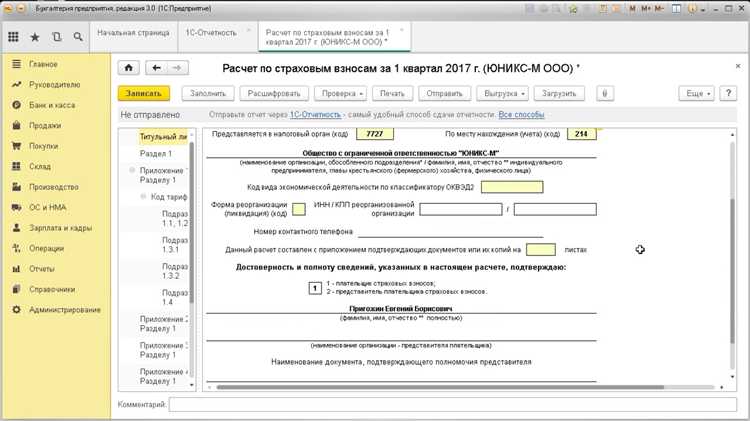Open History icon in top panel

coord(57,36)
